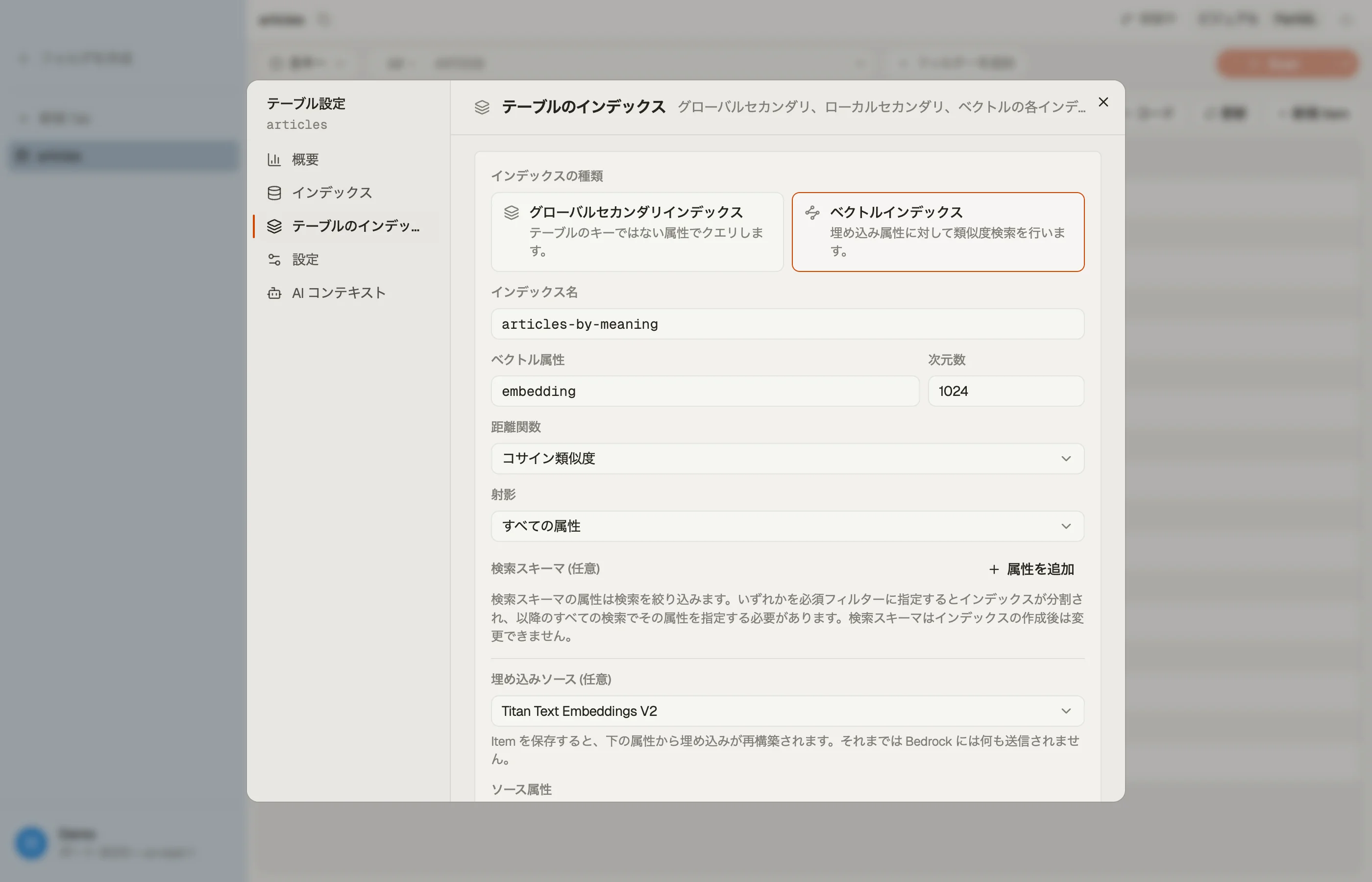Click the articles table name under テーブル設定
Screen dimensions: 1372x882
[296, 125]
